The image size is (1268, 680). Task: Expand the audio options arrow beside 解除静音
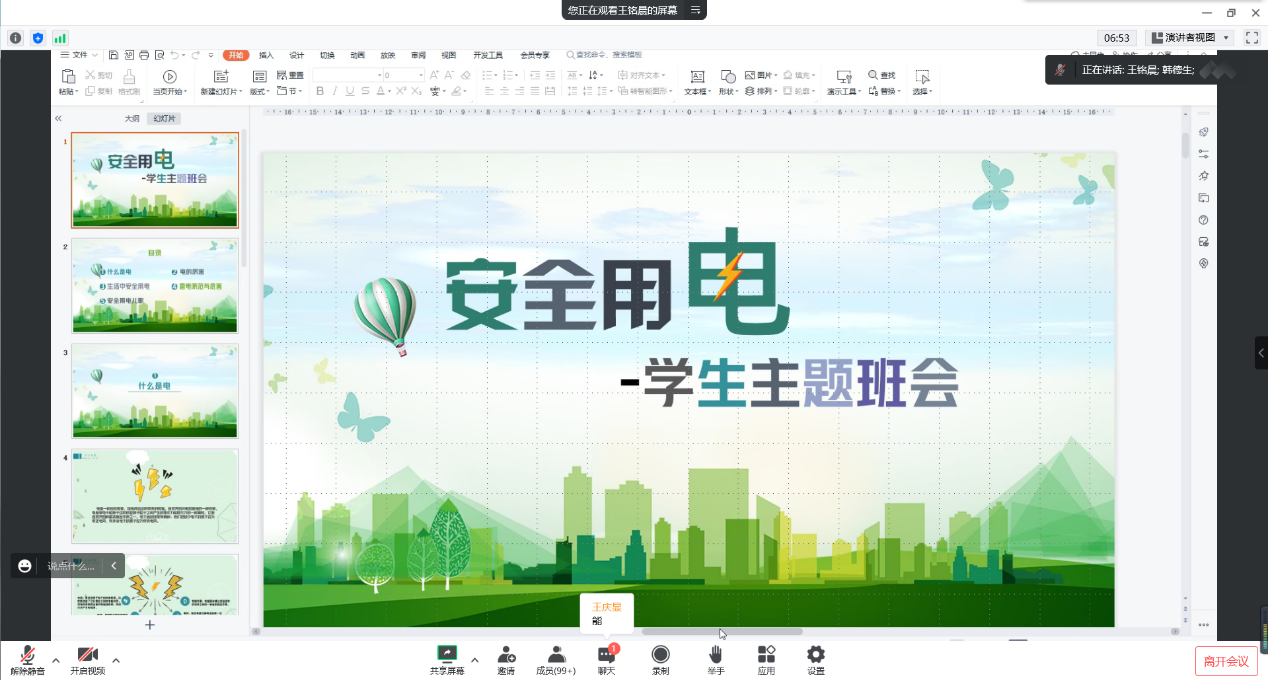click(56, 660)
